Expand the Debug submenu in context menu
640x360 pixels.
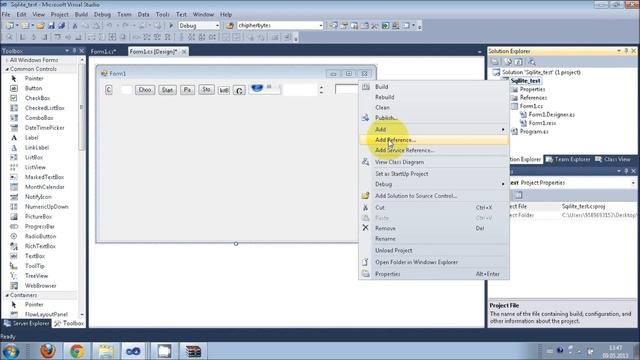coord(433,184)
